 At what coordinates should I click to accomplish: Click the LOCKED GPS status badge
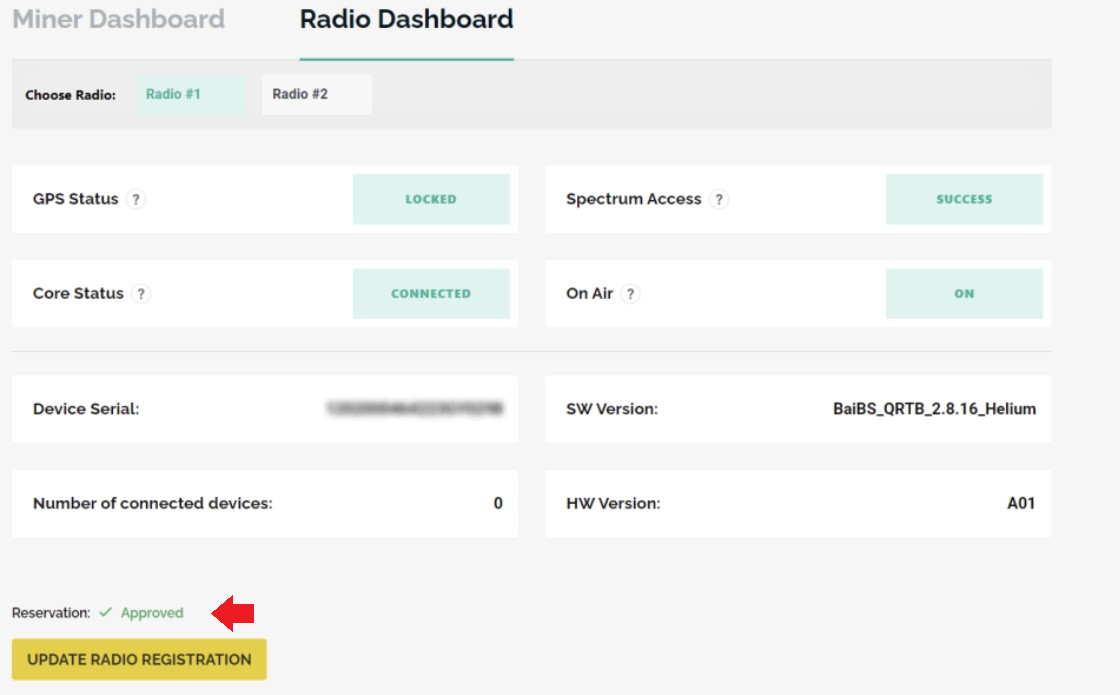(431, 199)
